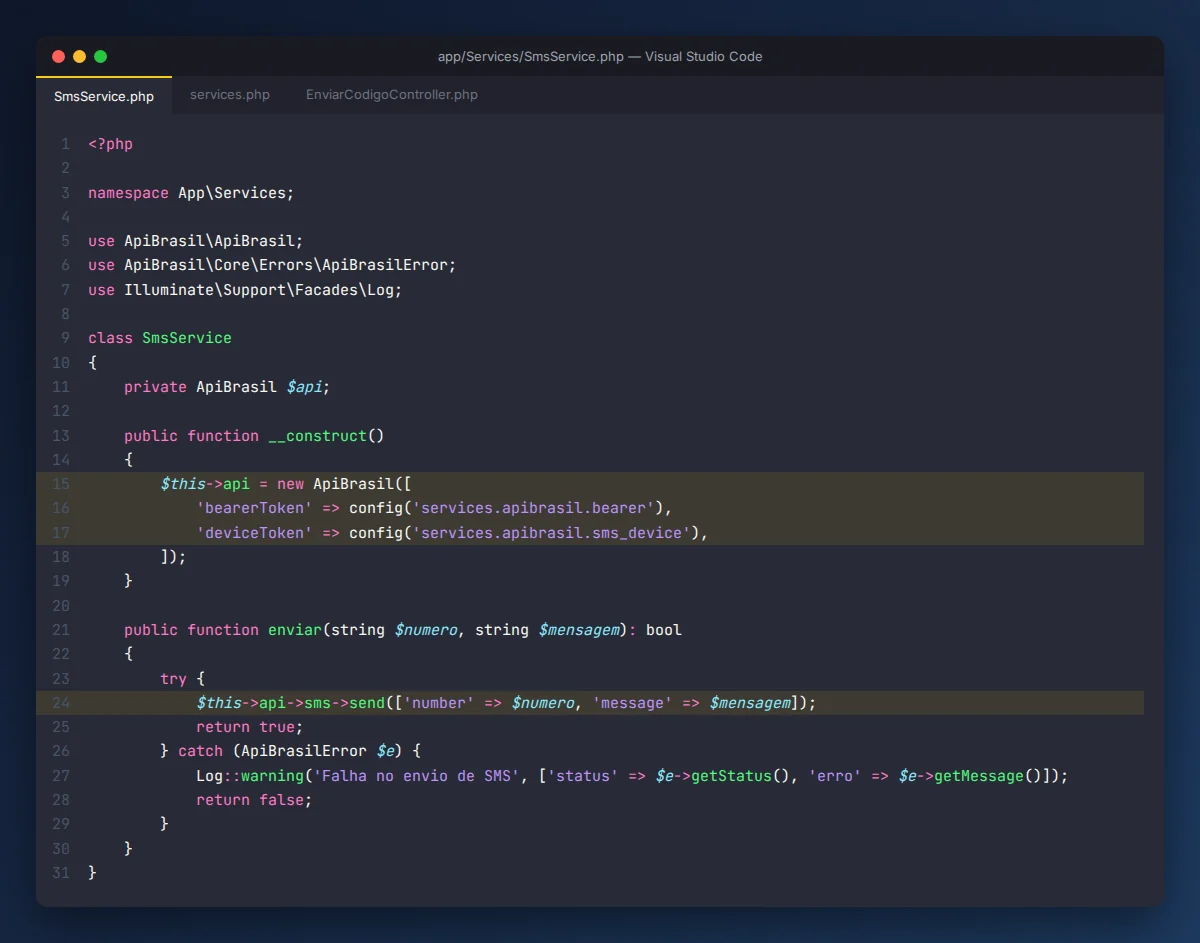Click the yellow minimize window button
Viewport: 1200px width, 943px height.
coord(79,57)
